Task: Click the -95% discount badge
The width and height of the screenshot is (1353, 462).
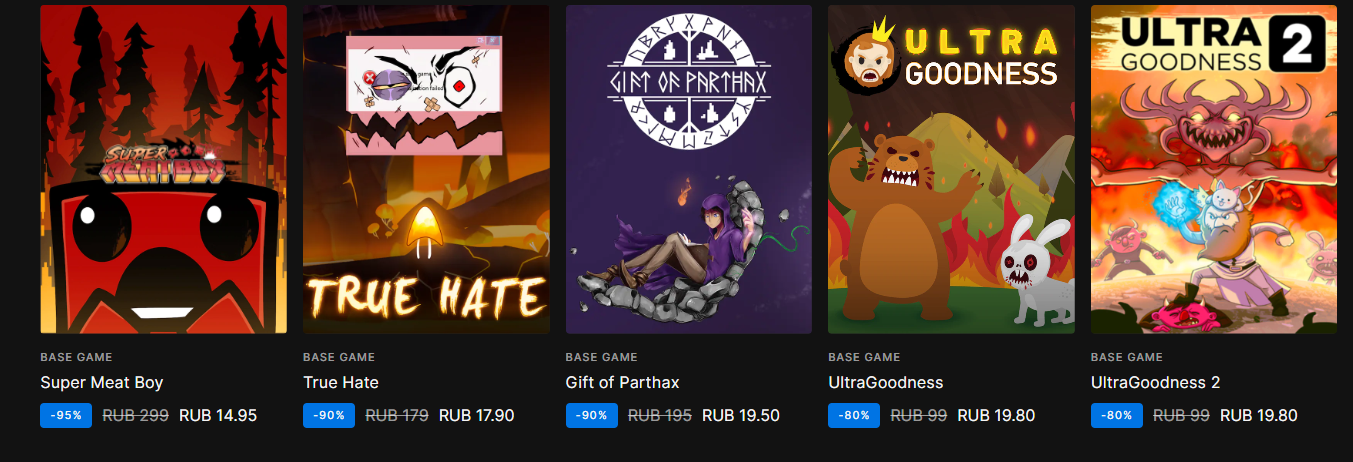Action: [66, 415]
